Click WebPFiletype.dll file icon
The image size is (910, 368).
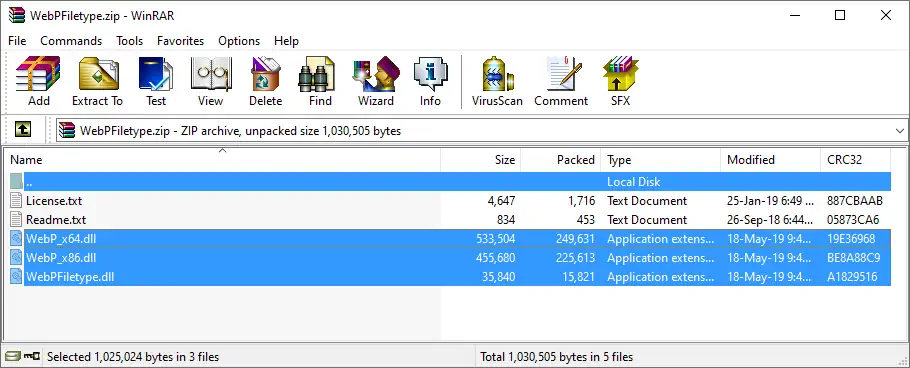16,277
